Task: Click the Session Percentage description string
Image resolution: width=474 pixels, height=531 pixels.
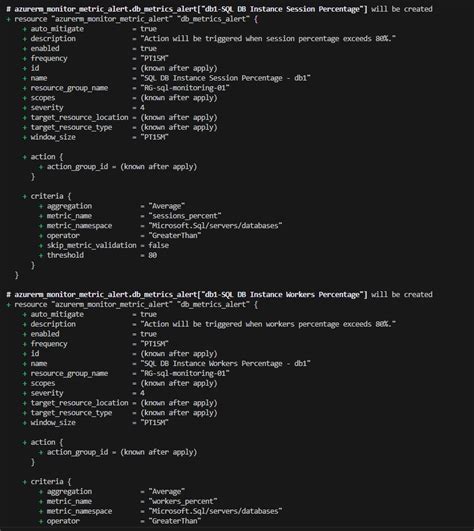Action: click(268, 39)
